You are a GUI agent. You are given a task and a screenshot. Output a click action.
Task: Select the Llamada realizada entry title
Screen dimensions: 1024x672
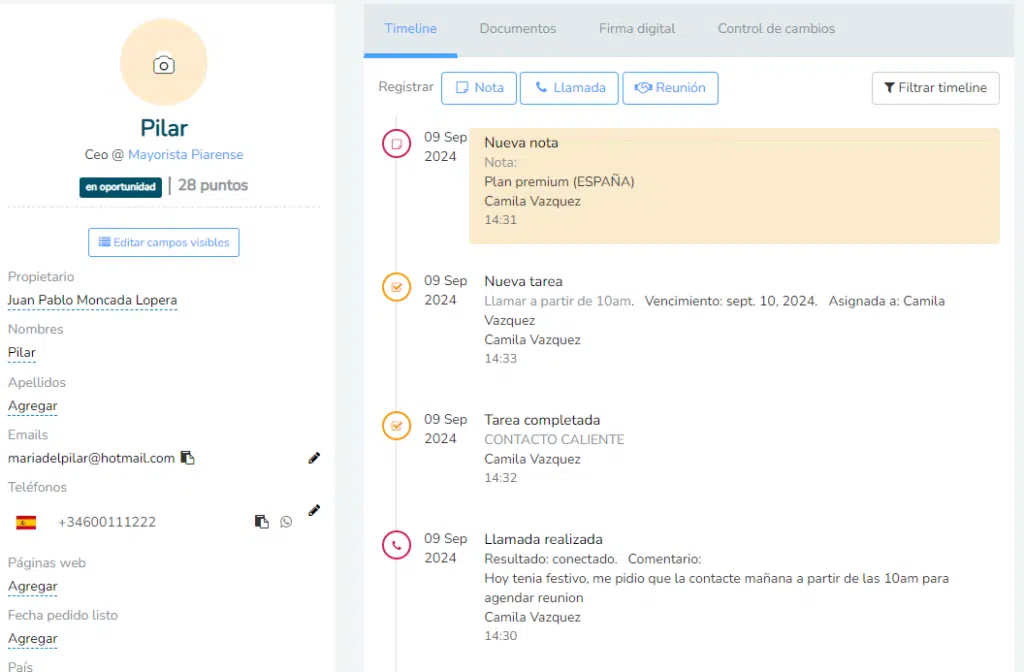(x=543, y=539)
